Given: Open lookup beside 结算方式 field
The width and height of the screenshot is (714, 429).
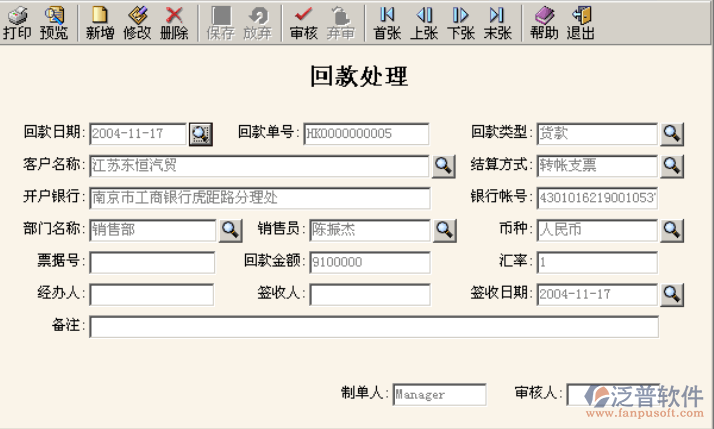Looking at the screenshot, I should tap(672, 166).
